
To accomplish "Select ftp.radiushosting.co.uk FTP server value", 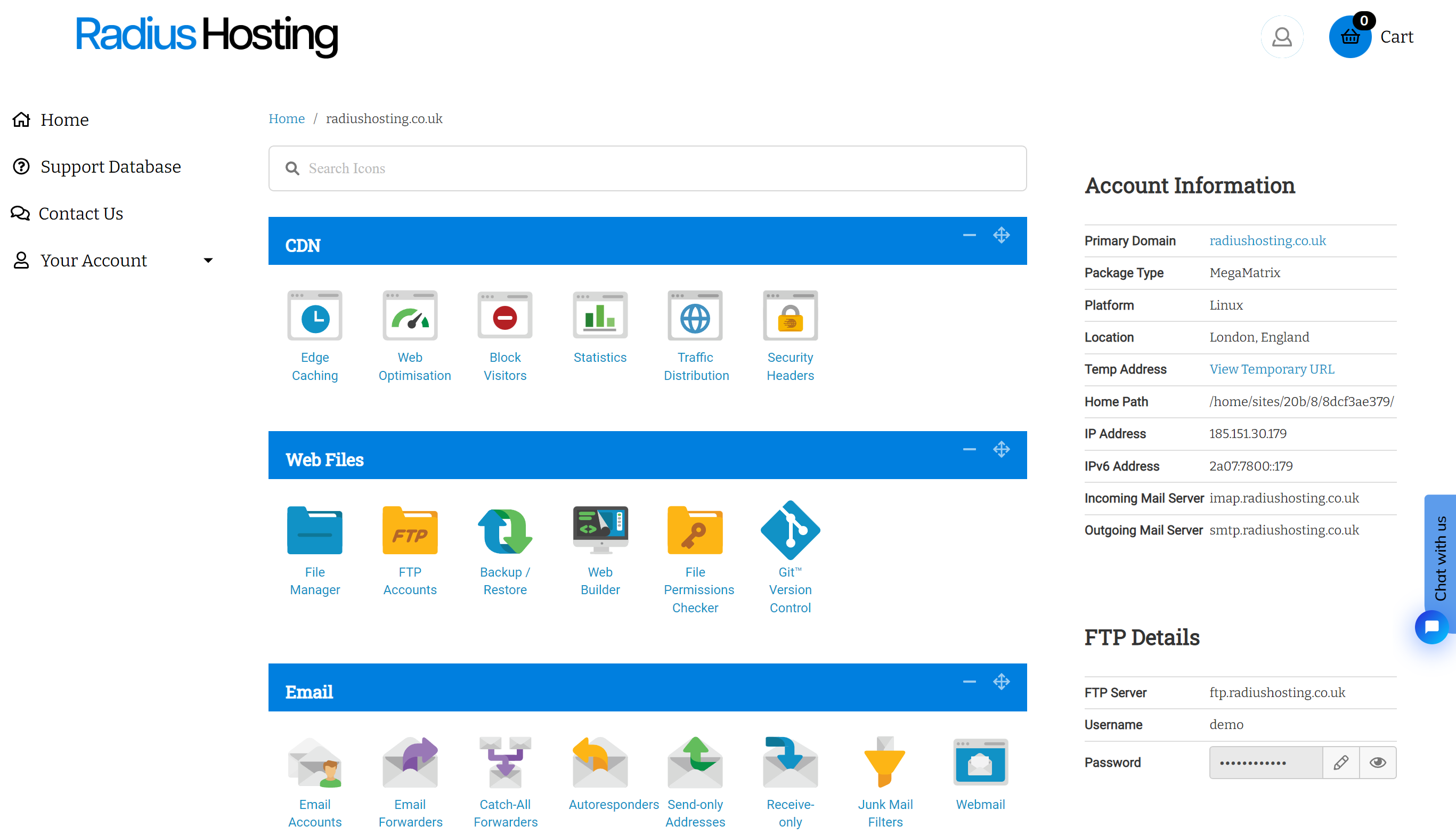I will tap(1278, 693).
